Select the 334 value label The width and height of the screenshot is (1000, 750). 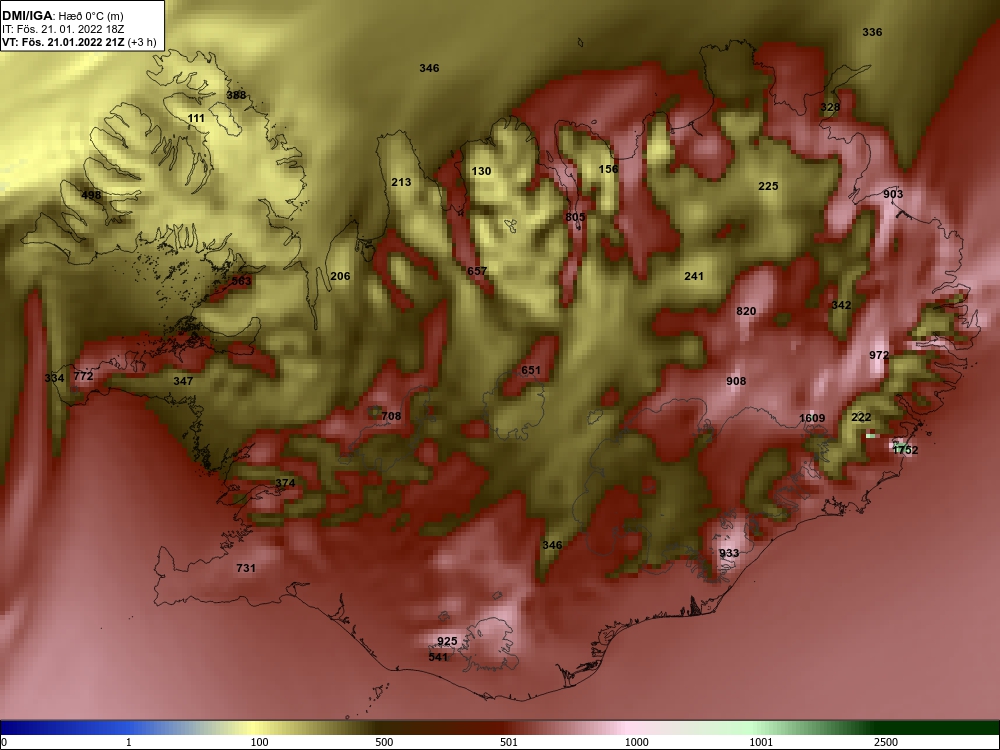pos(54,378)
